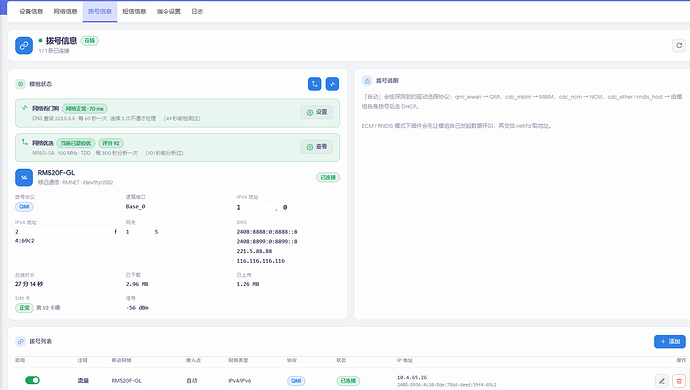Screen dimensions: 690x390
Task: Click the blue 5G icon for RM520F-GL
Action: pos(24,177)
